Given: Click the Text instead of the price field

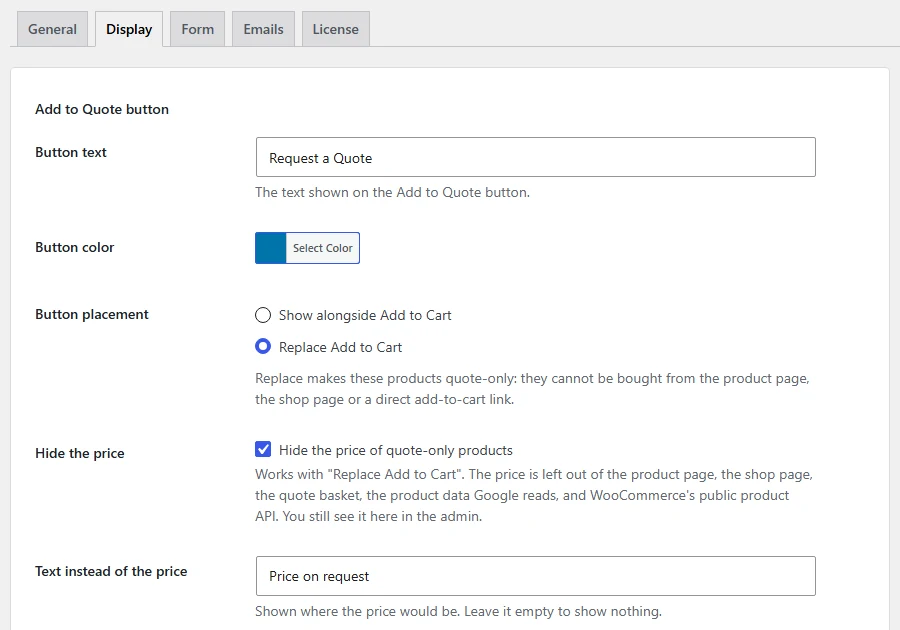Looking at the screenshot, I should click(536, 576).
